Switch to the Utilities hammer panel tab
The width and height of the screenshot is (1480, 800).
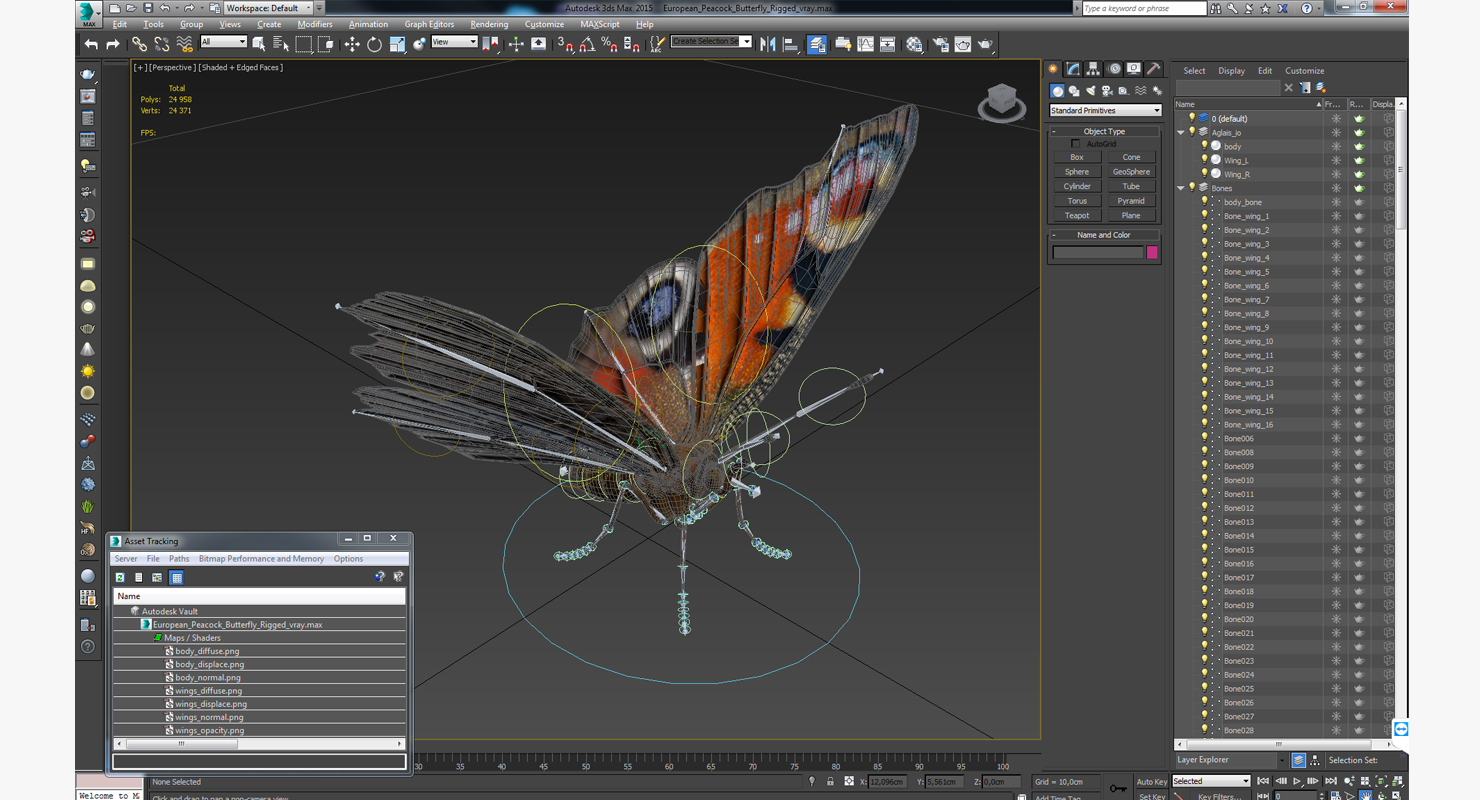pos(1153,69)
